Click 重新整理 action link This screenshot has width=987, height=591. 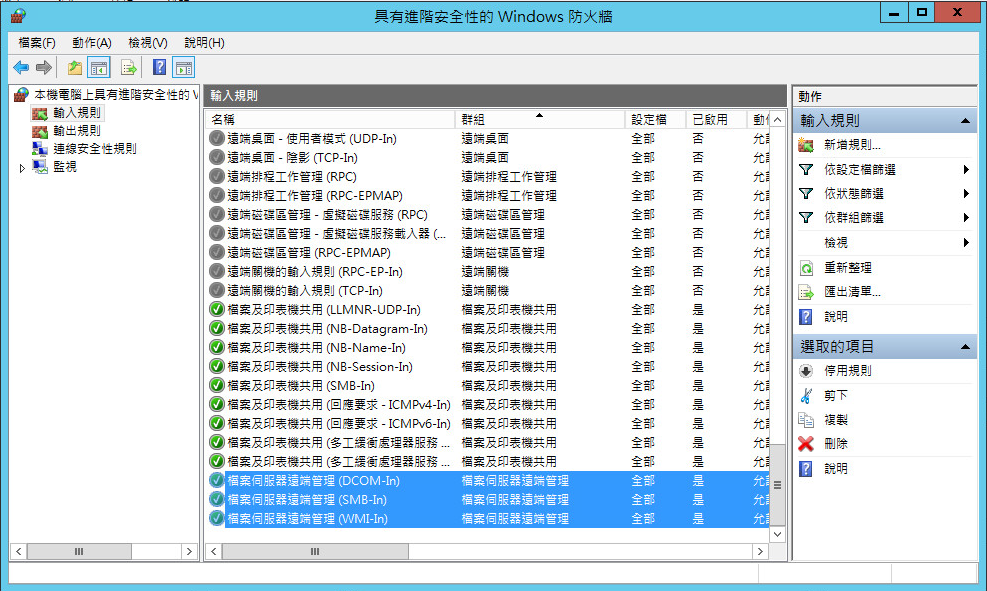click(848, 268)
